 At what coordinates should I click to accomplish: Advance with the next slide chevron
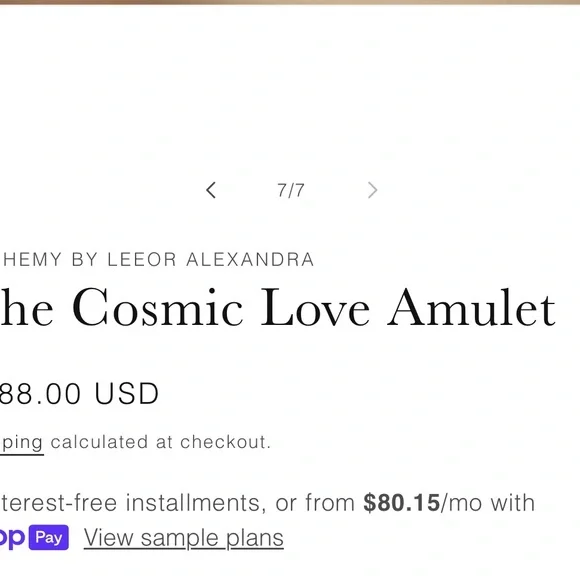tap(372, 190)
